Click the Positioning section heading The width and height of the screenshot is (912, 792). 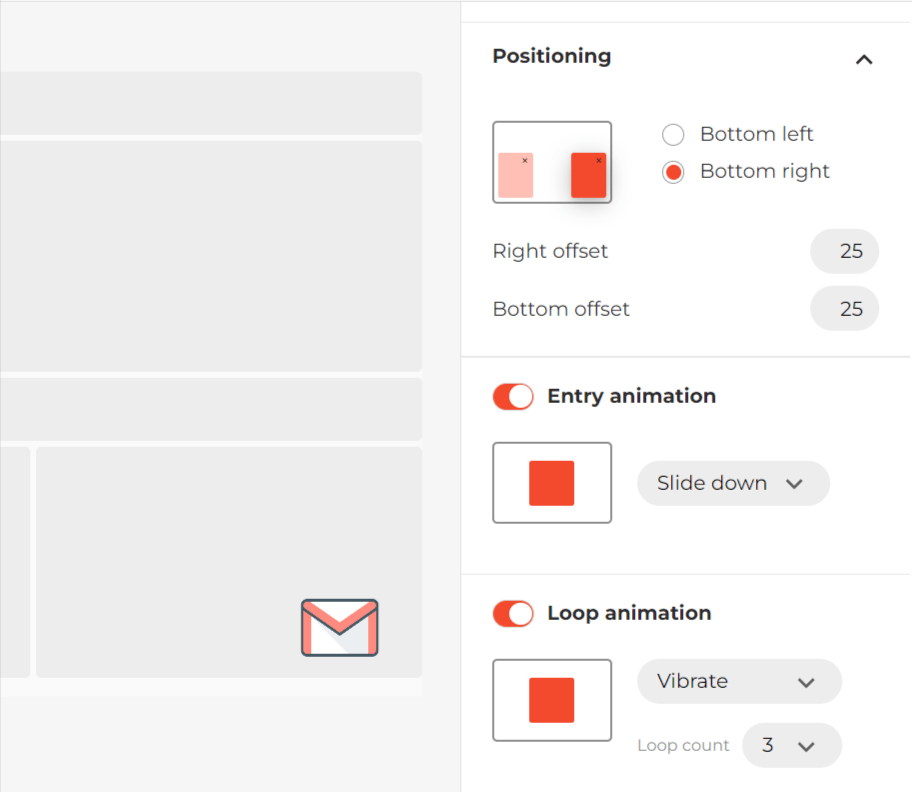[x=551, y=56]
